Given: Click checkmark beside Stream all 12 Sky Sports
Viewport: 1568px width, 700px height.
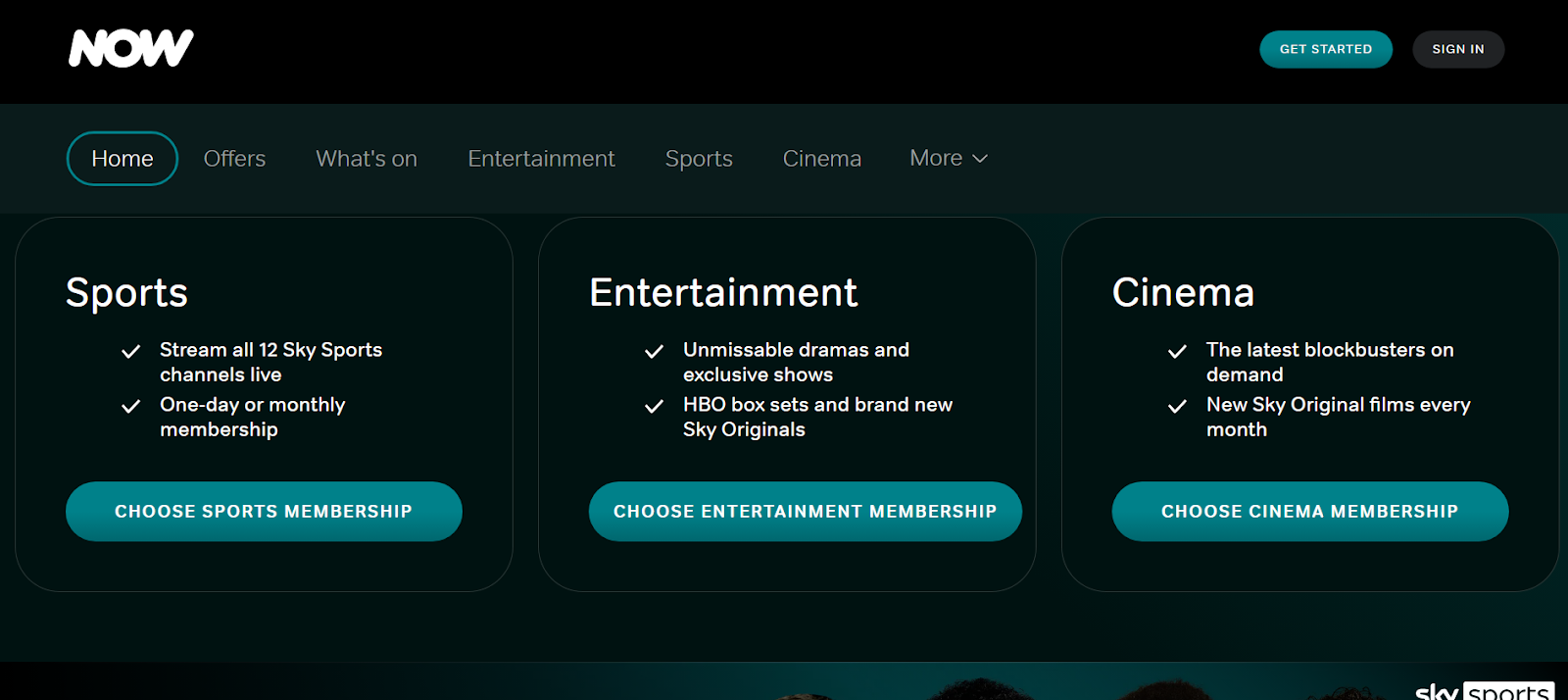Looking at the screenshot, I should pyautogui.click(x=130, y=351).
